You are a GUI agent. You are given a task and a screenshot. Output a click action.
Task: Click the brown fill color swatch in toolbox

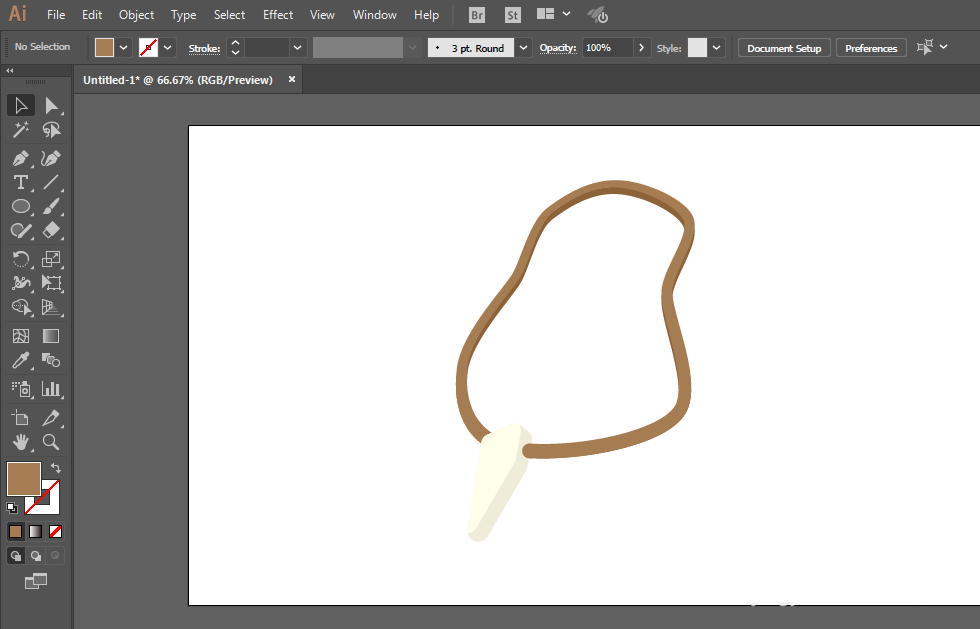coord(24,479)
